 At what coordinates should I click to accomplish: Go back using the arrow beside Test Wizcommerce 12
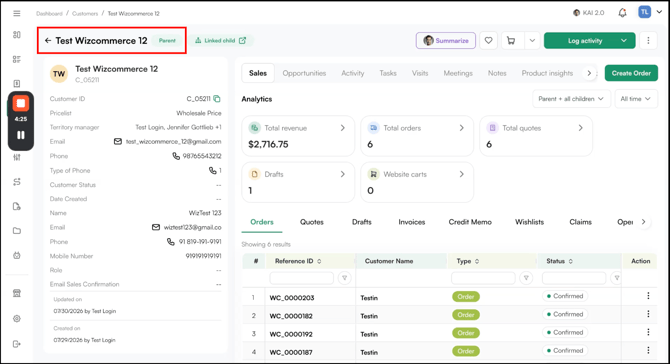(x=48, y=41)
